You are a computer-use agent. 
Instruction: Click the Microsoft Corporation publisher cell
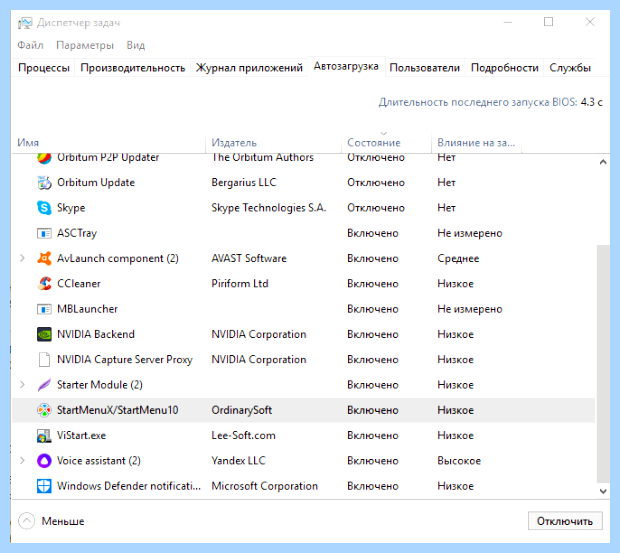click(265, 486)
